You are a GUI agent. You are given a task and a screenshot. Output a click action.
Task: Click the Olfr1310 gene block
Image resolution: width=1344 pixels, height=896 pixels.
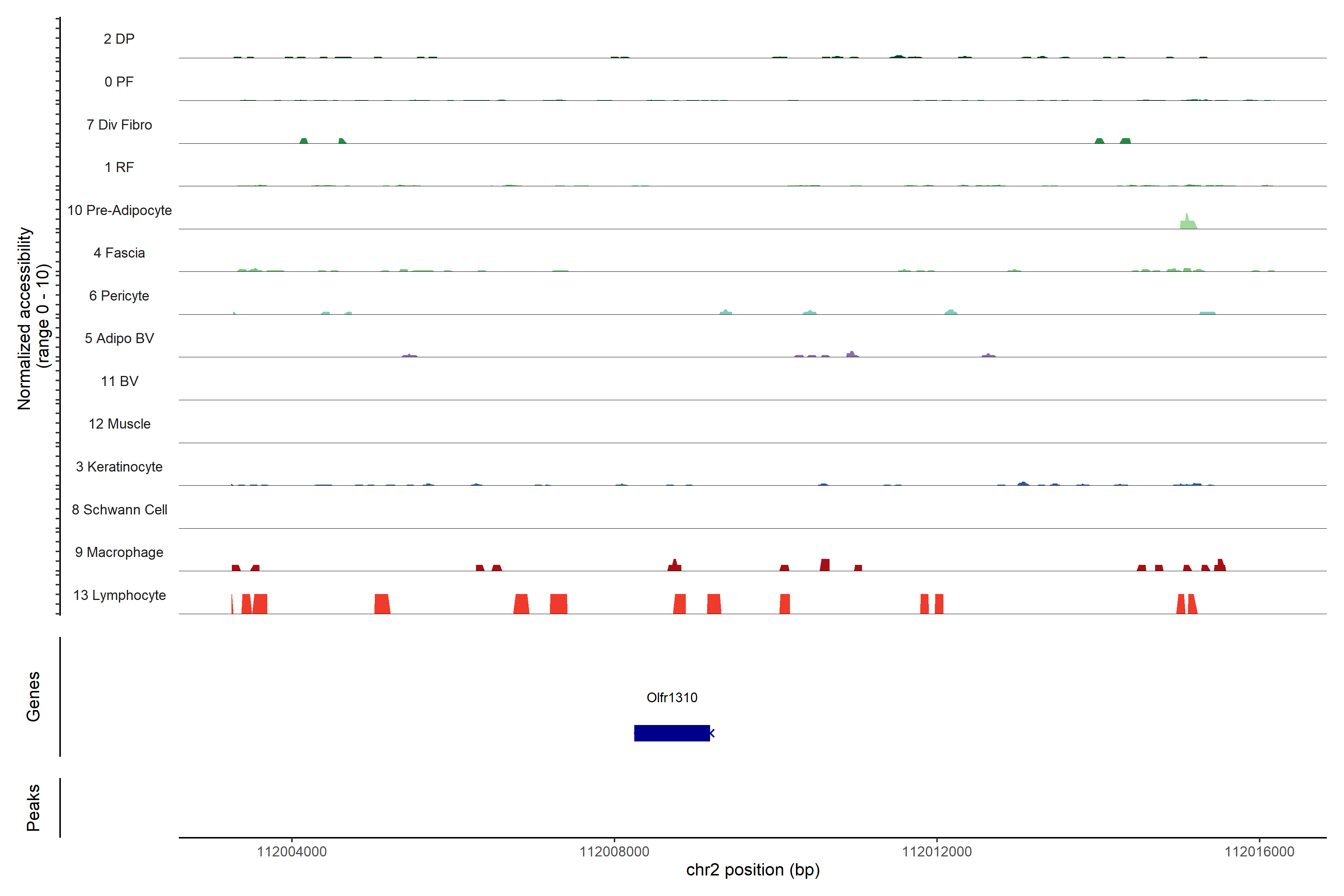point(671,733)
